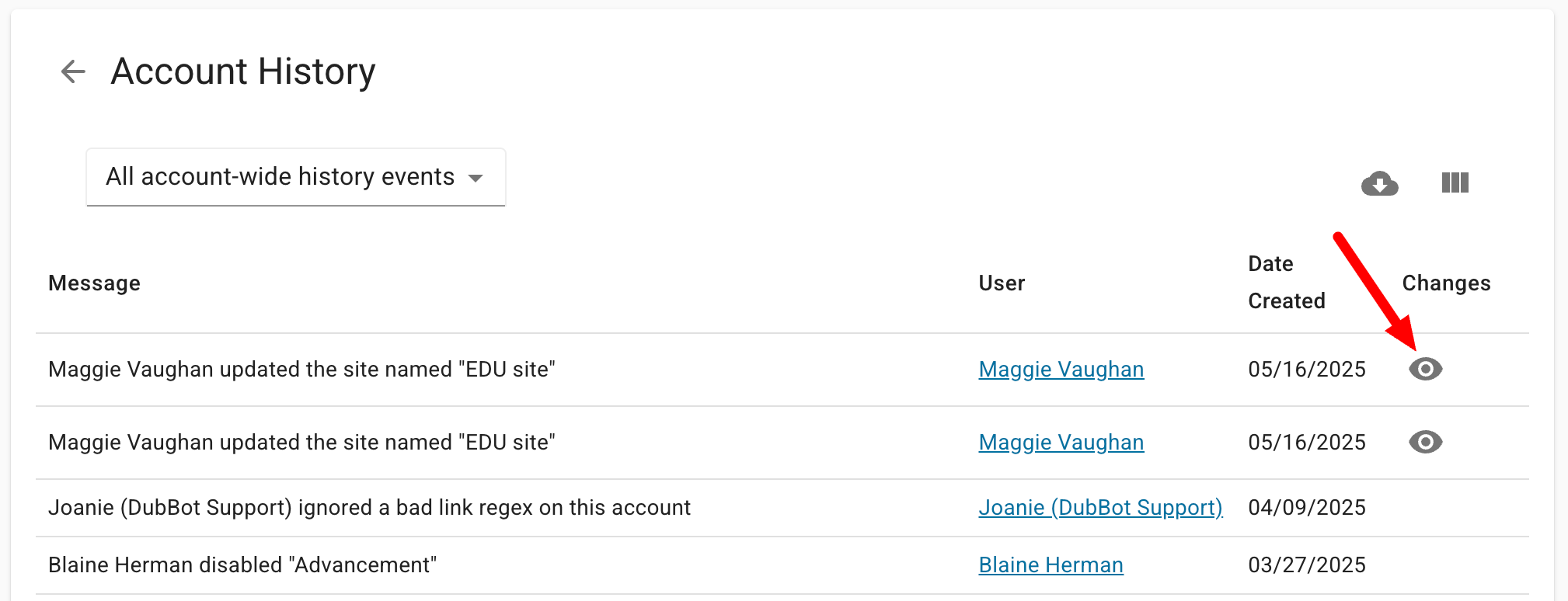View changes for the second EDU site update

click(x=1425, y=442)
